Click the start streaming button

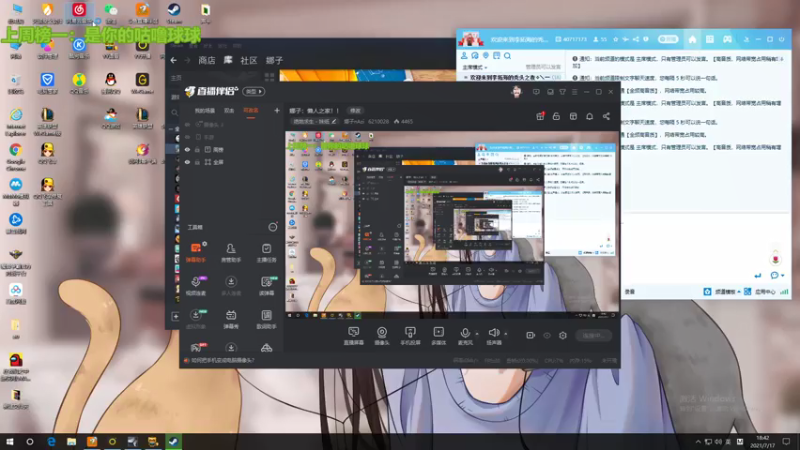(593, 335)
